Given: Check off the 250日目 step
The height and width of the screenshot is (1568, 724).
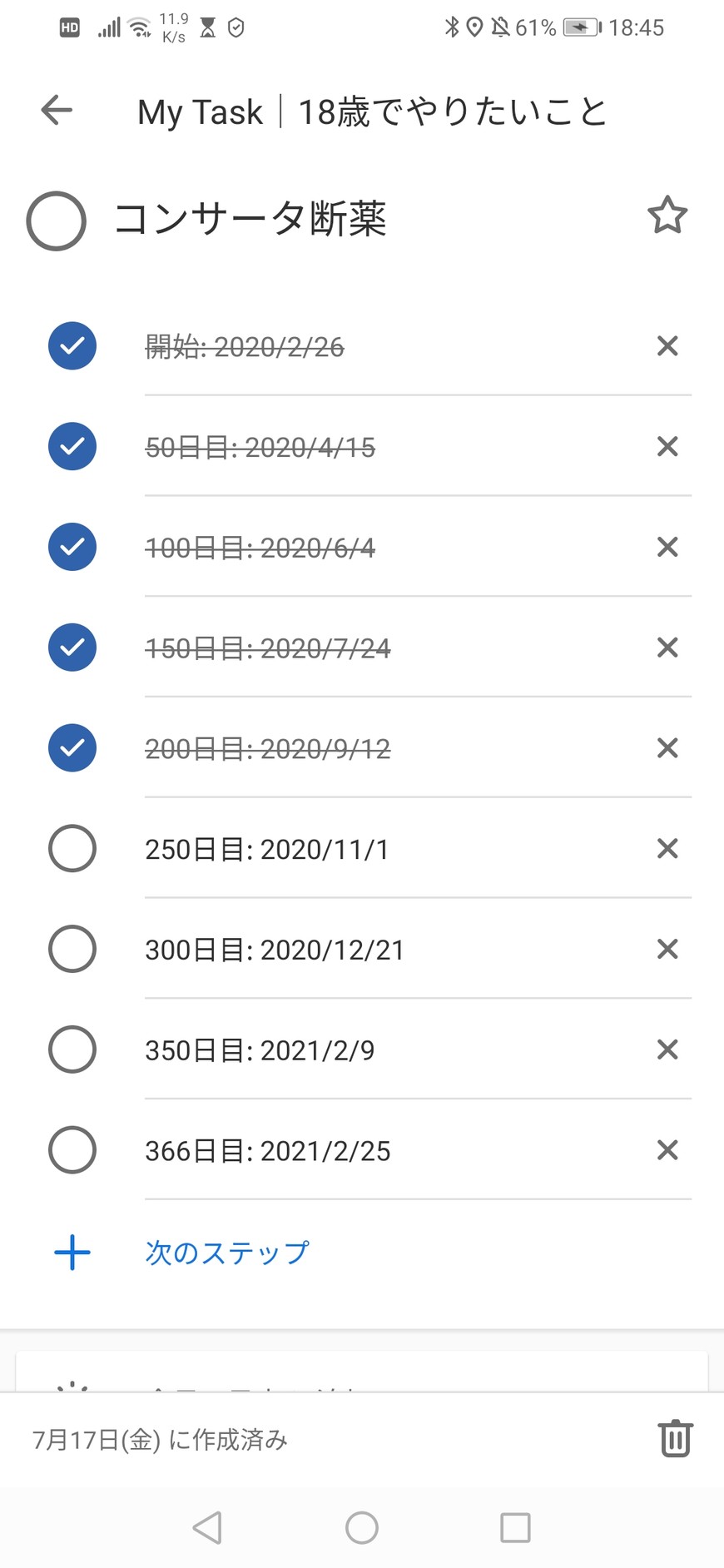Looking at the screenshot, I should 72,848.
